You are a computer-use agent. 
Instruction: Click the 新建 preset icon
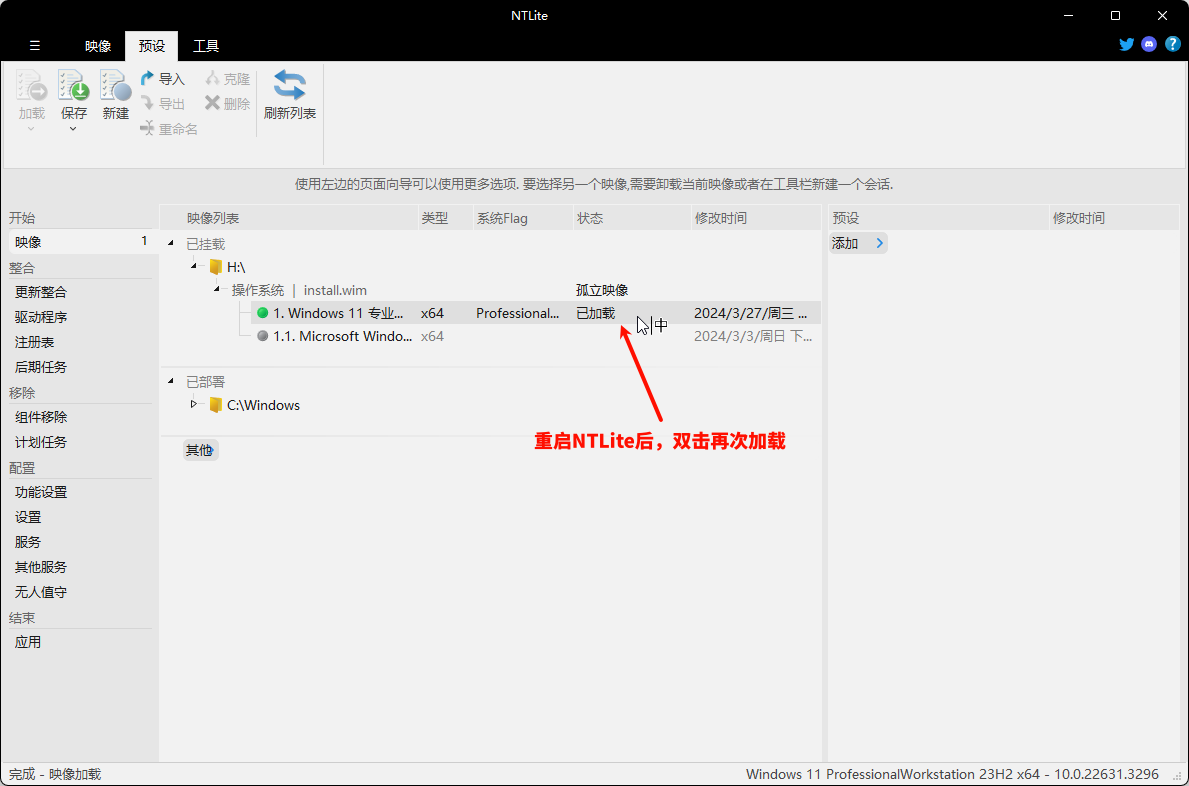pos(115,85)
